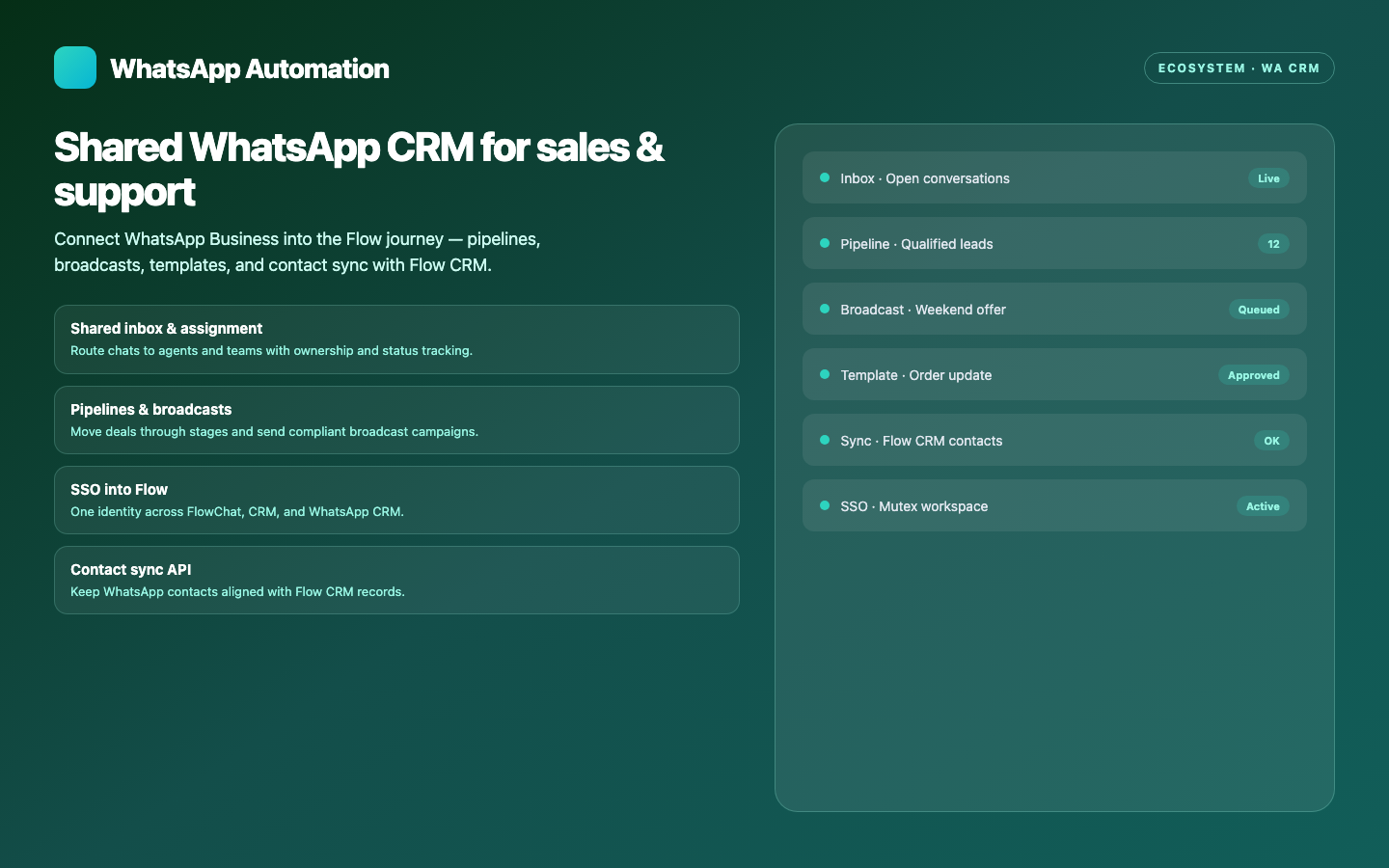Select the main headline Shared WhatsApp CRM
Screen dimensions: 1389x868
point(359,170)
